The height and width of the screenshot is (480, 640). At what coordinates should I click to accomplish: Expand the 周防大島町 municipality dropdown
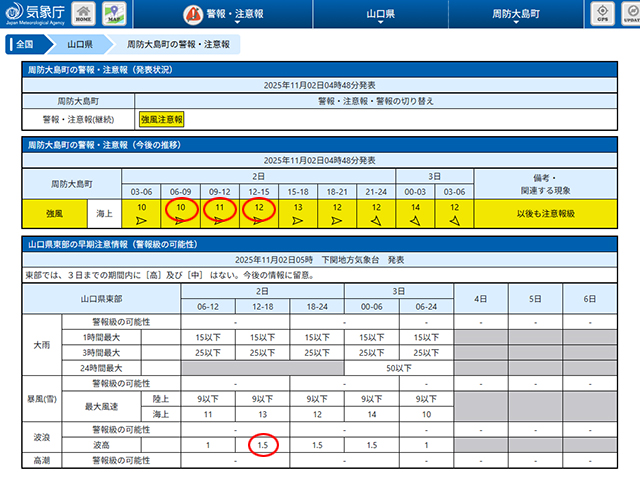(x=515, y=16)
